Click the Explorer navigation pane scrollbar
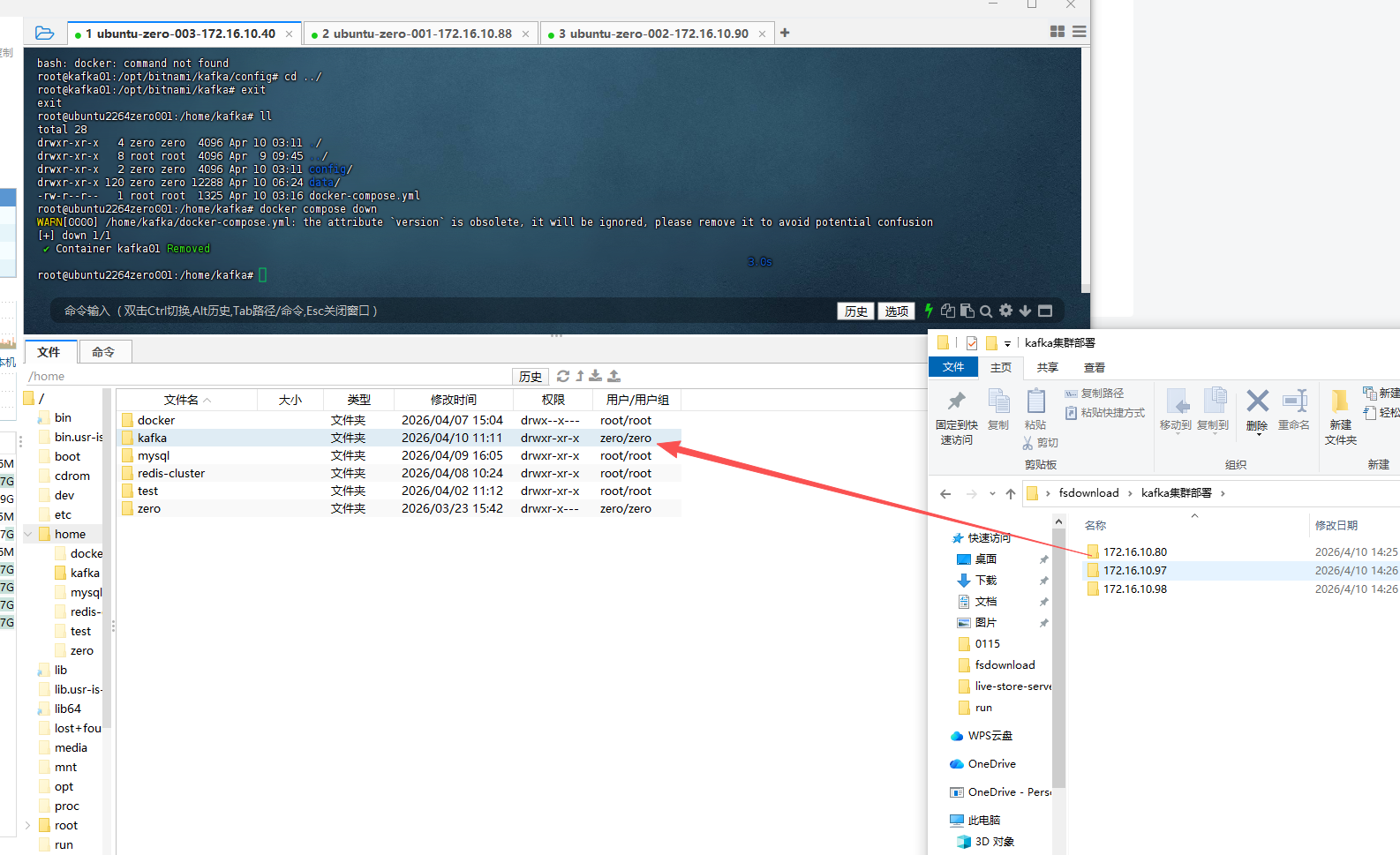The height and width of the screenshot is (855, 1400). point(1058,657)
